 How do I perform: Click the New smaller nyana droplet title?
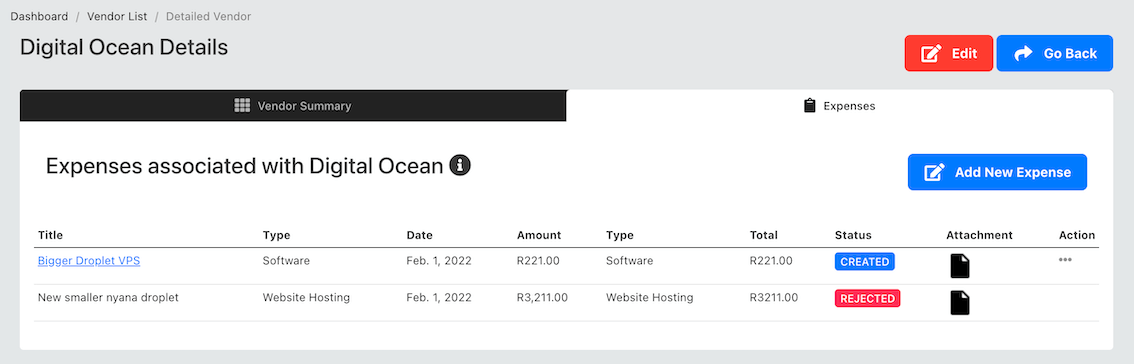point(108,297)
